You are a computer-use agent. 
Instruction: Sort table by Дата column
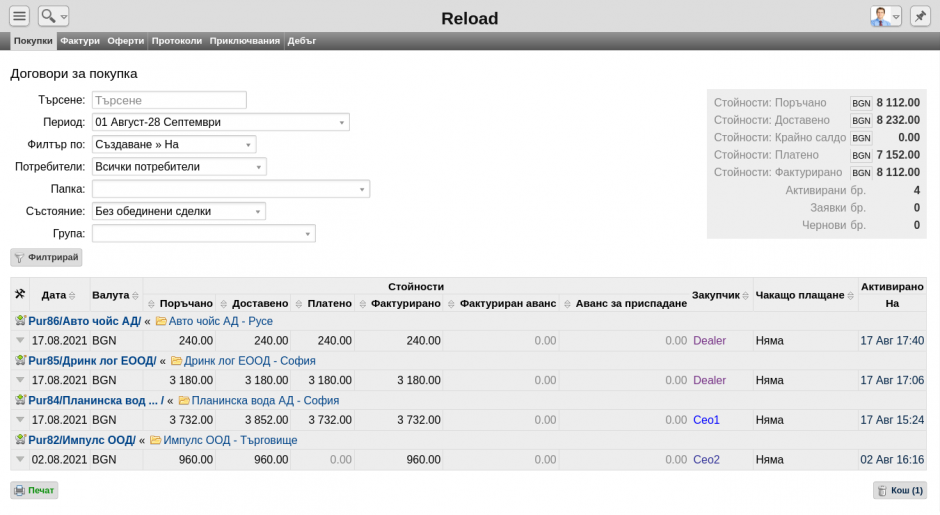[54, 295]
